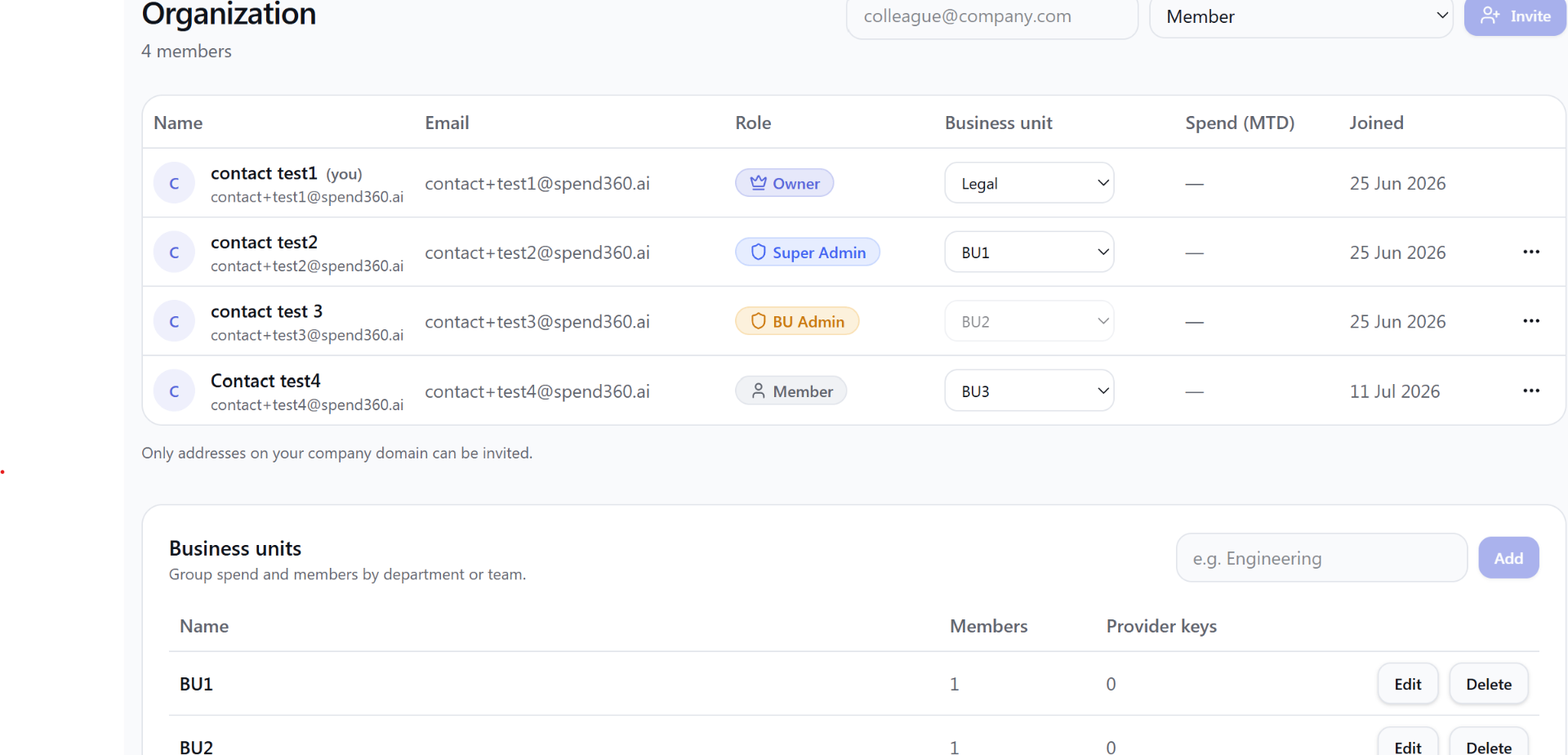The height and width of the screenshot is (755, 1568).
Task: Open the BU3 business unit dropdown
Action: click(x=1029, y=391)
